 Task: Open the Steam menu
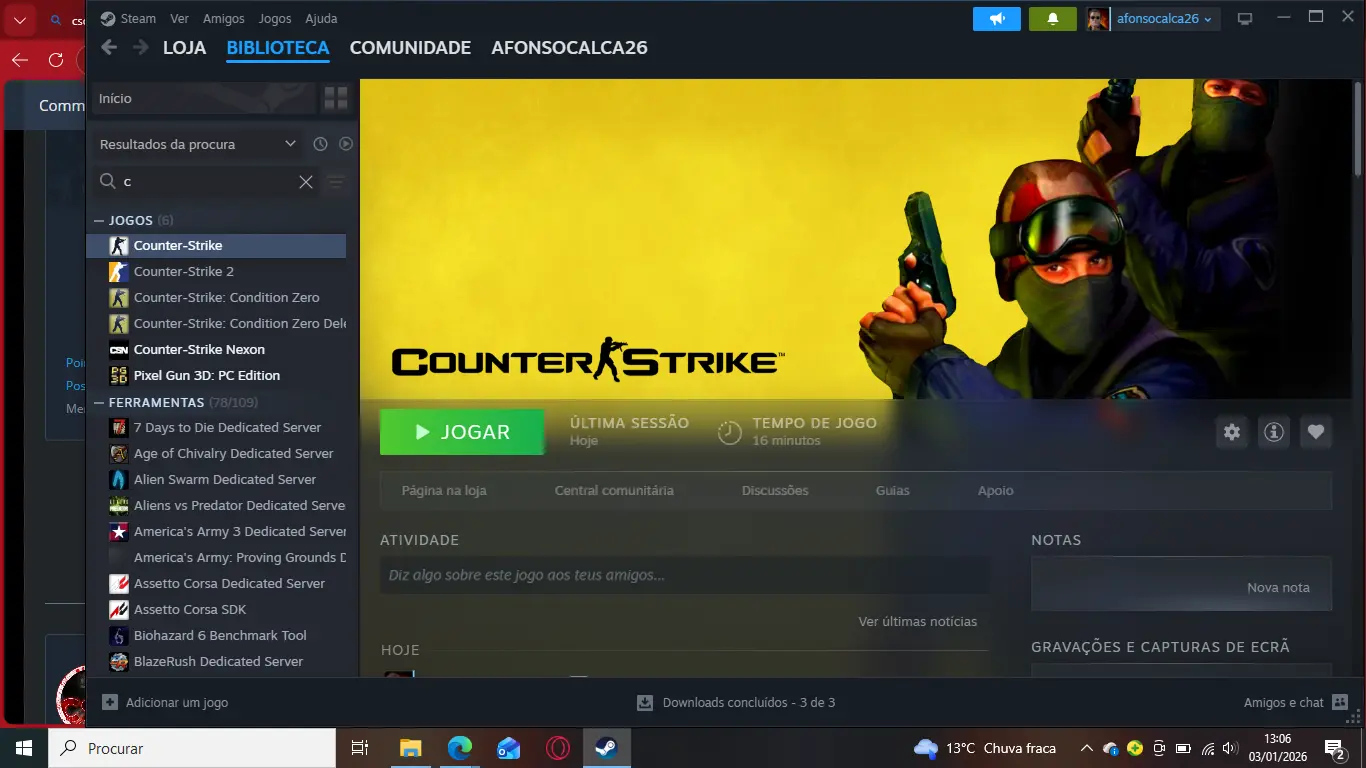point(128,19)
